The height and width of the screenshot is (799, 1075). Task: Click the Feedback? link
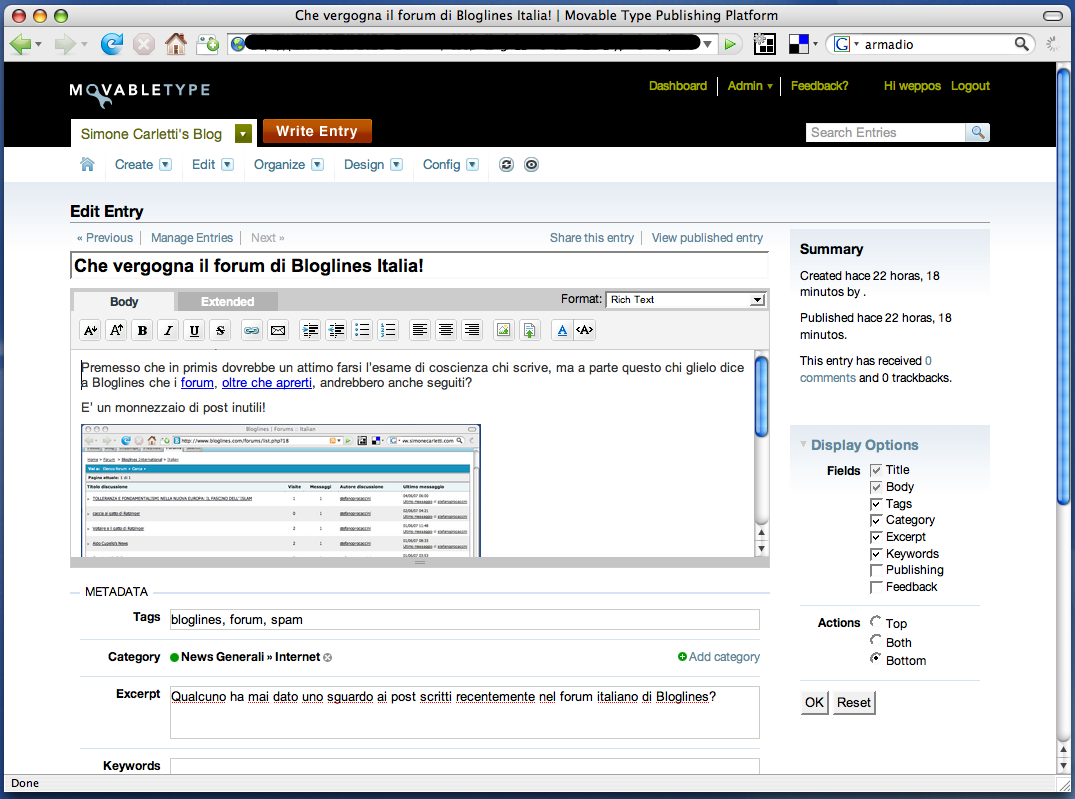click(819, 86)
